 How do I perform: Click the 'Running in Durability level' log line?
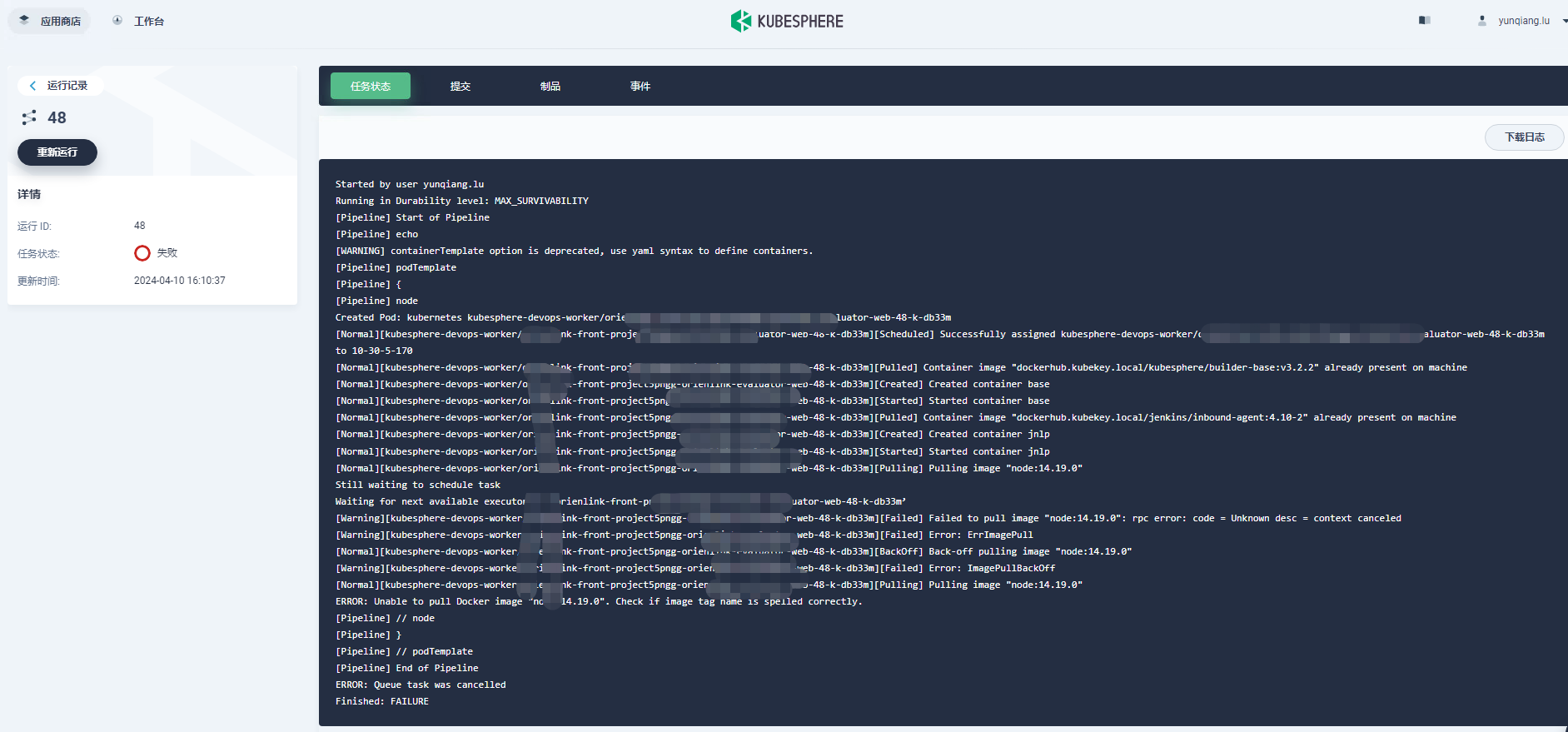pyautogui.click(x=462, y=201)
